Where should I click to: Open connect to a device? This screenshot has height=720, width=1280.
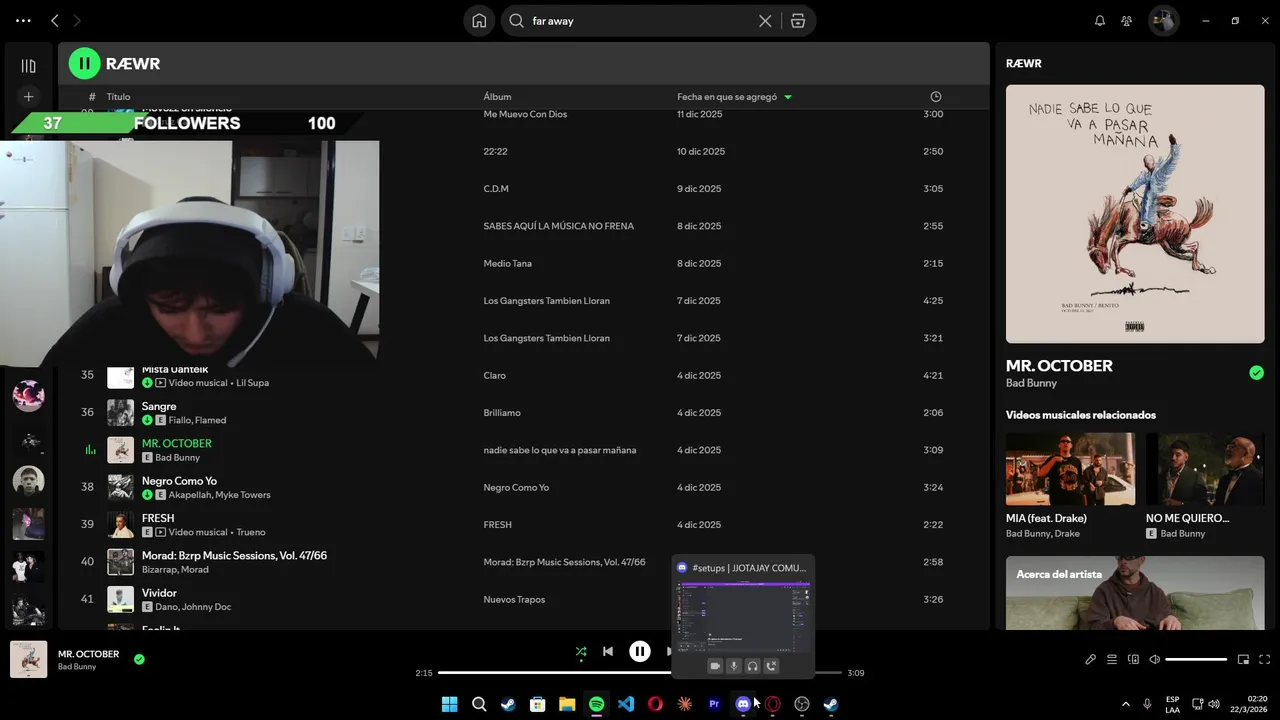[1133, 659]
